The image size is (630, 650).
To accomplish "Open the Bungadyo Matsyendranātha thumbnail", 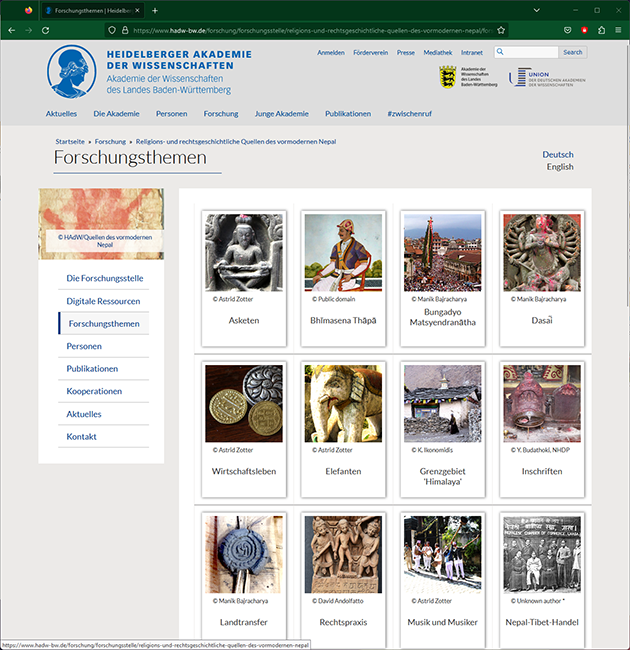I will click(x=443, y=252).
